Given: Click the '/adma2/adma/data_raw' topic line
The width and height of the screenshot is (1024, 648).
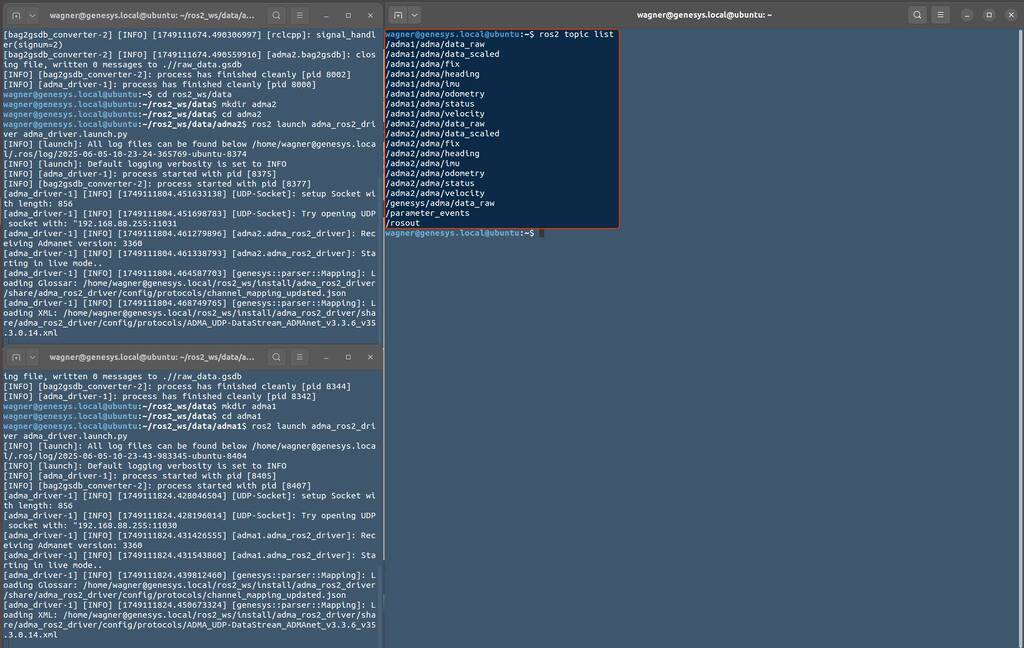Looking at the screenshot, I should coord(436,123).
